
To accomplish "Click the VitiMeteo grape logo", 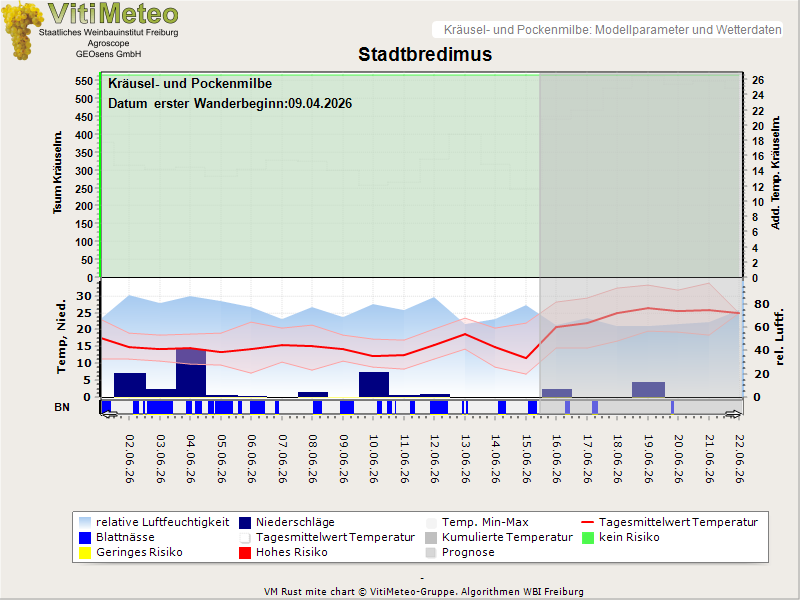I will [x=21, y=31].
